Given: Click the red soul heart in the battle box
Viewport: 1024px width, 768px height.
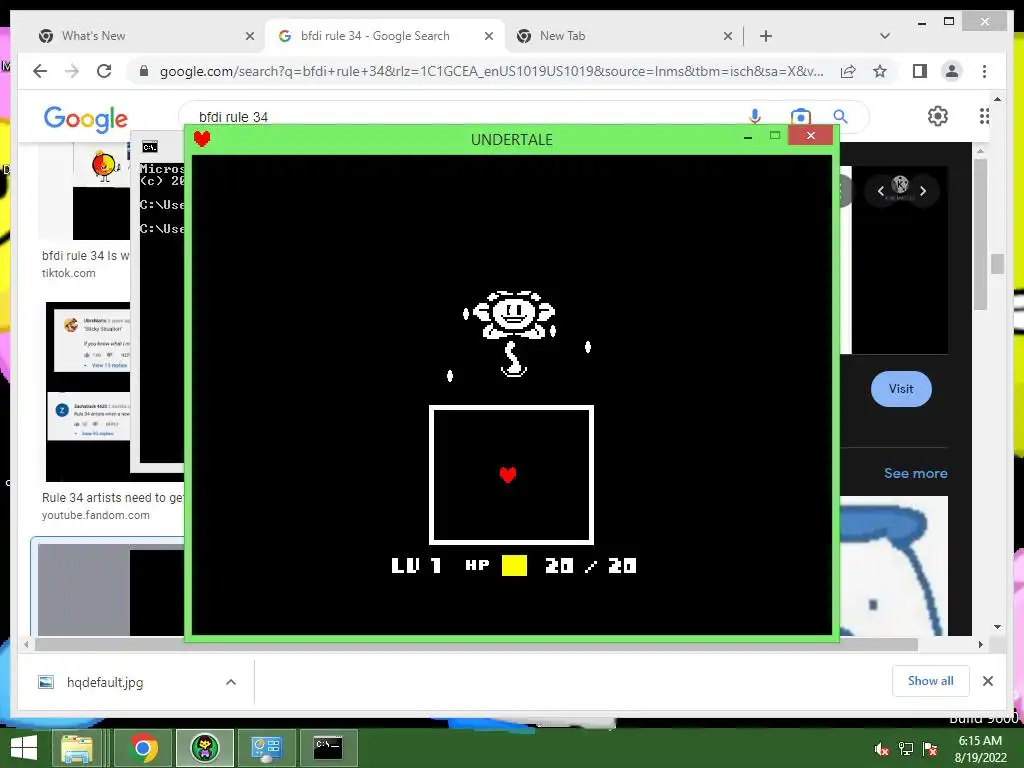Looking at the screenshot, I should click(507, 475).
